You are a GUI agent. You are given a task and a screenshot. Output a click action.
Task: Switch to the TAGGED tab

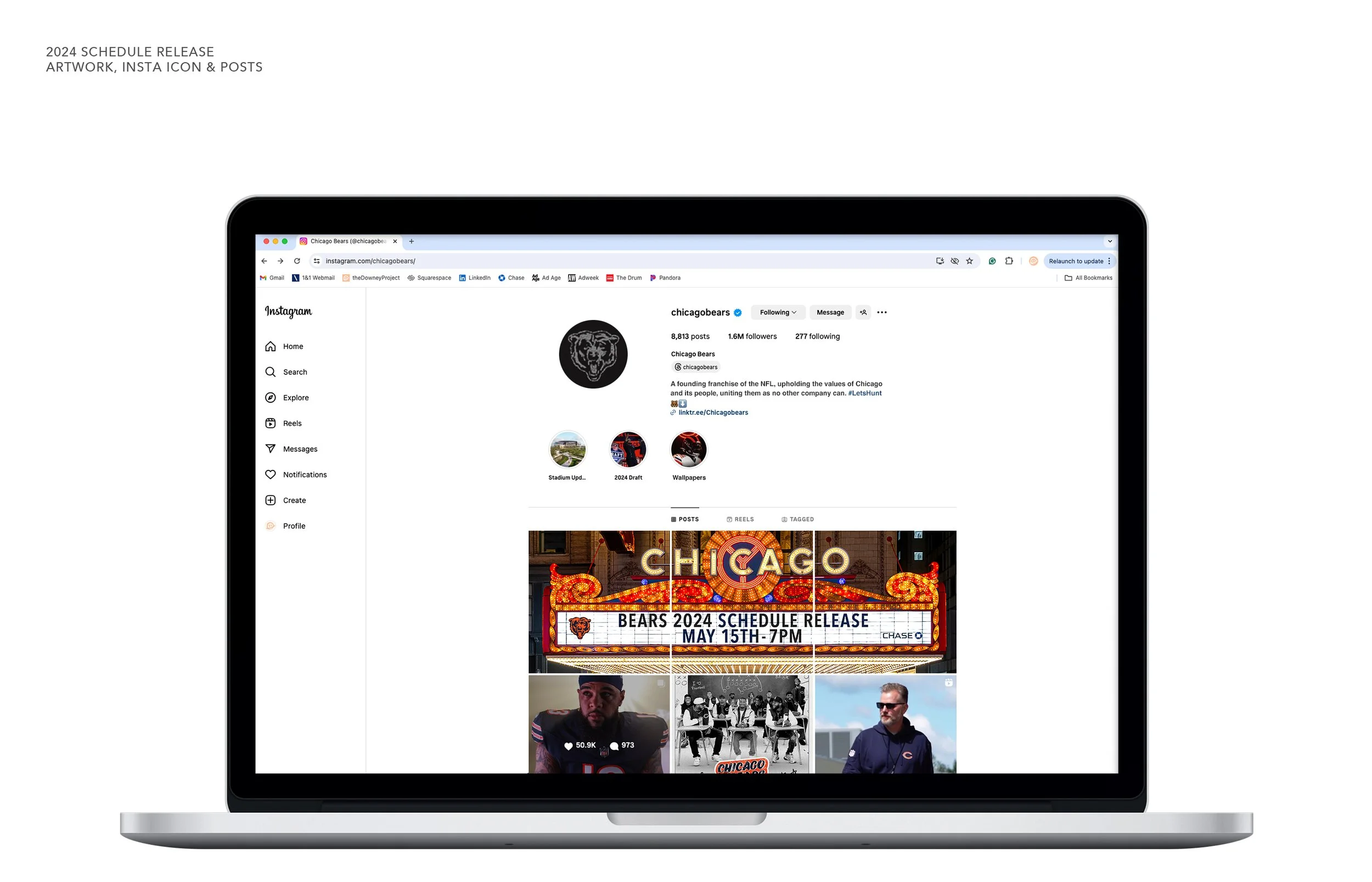click(x=797, y=519)
